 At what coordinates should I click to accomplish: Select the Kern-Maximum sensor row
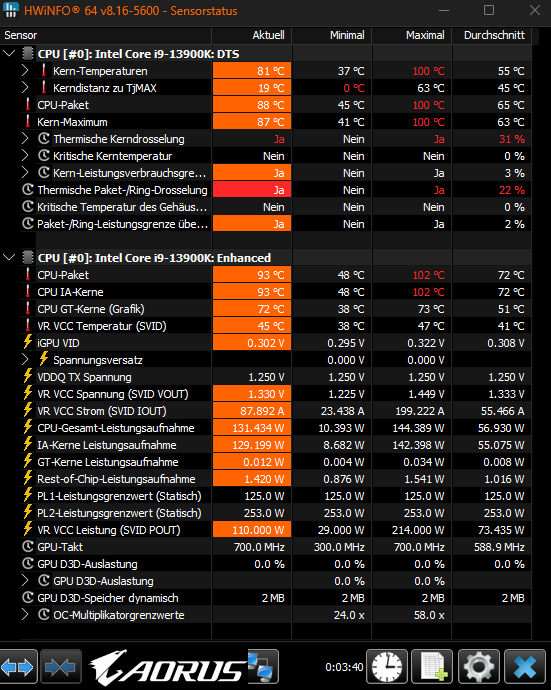pyautogui.click(x=276, y=122)
